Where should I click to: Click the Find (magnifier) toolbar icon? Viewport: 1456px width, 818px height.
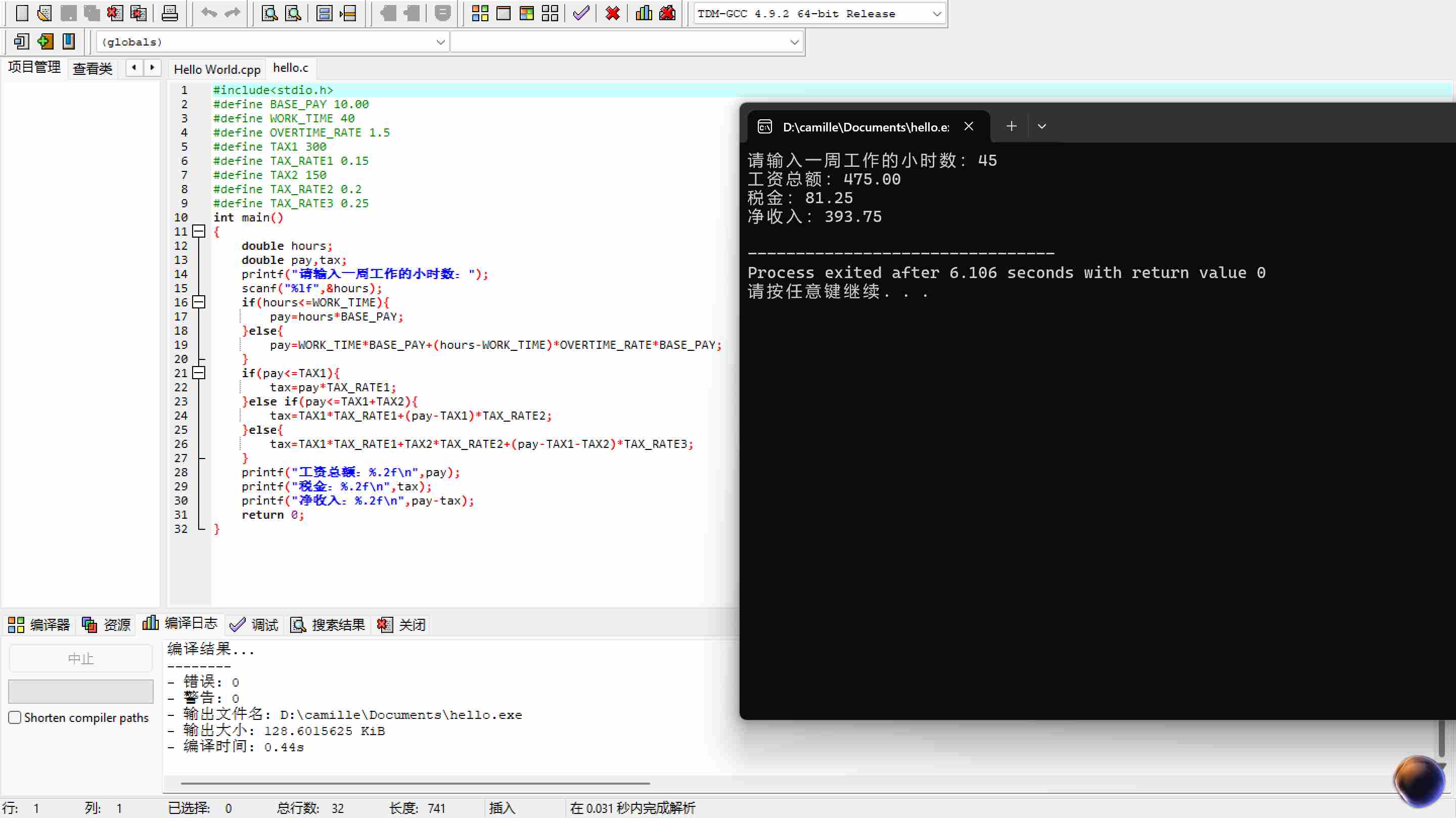269,13
